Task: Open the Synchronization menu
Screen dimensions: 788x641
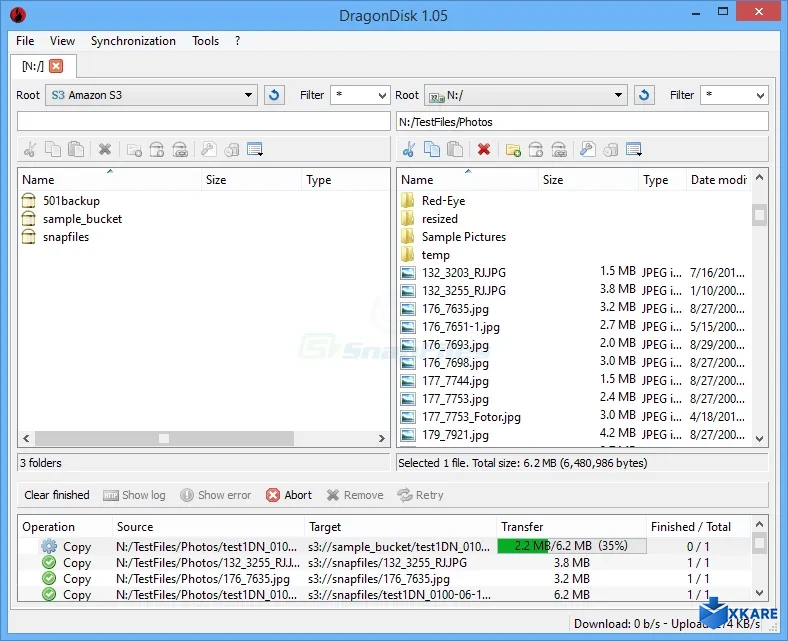Action: pos(133,41)
